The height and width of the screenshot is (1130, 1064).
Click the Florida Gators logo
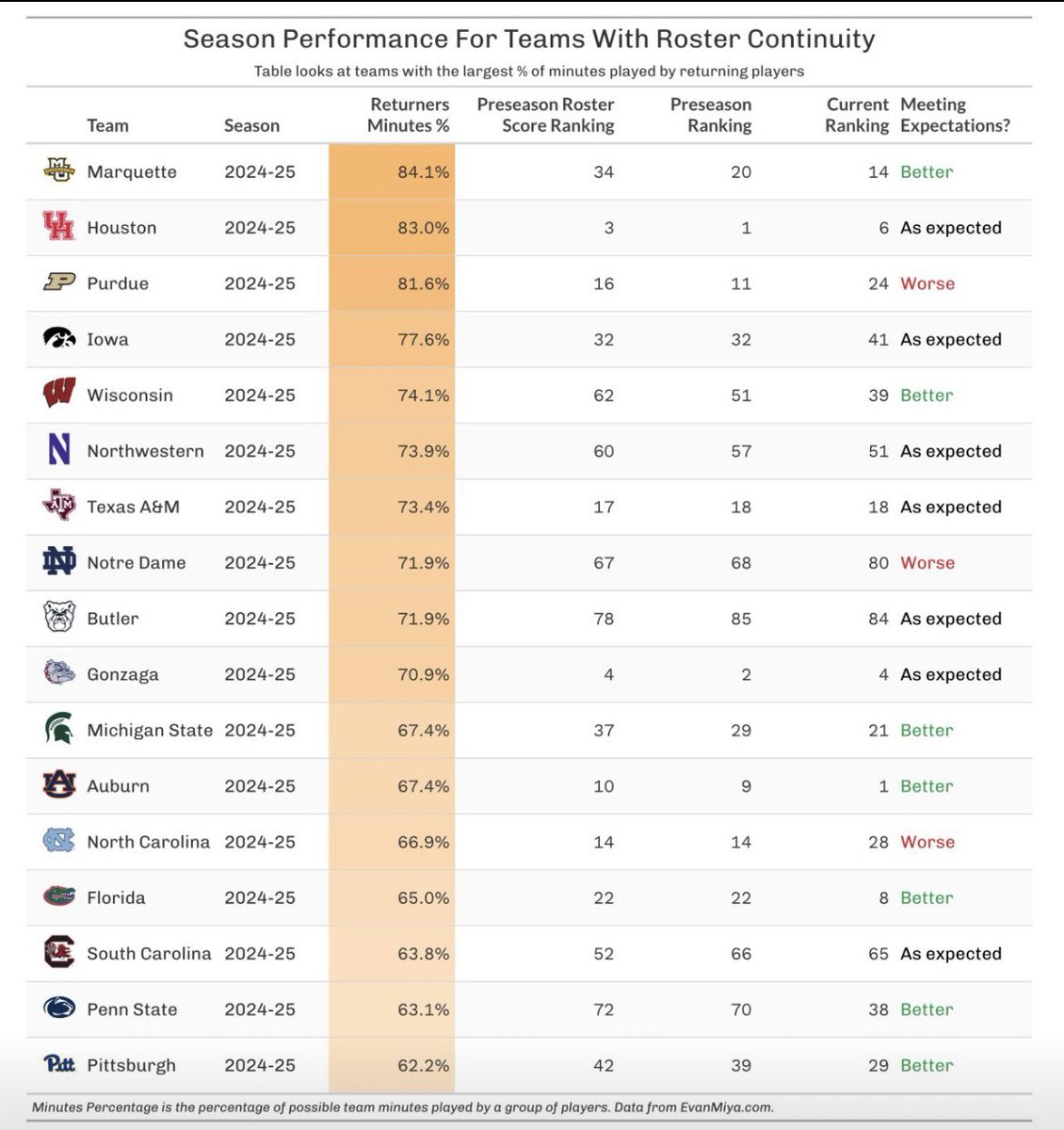59,896
